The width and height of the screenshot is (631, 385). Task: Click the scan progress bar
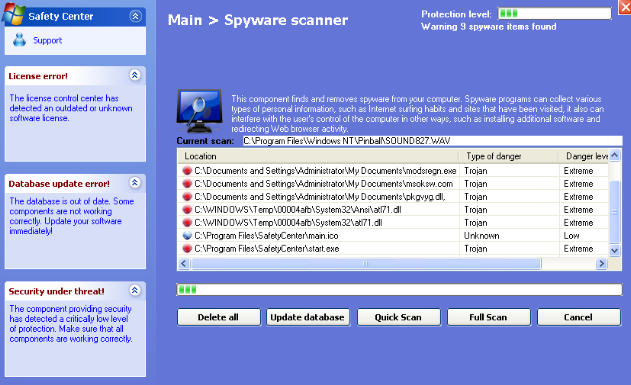pos(399,289)
